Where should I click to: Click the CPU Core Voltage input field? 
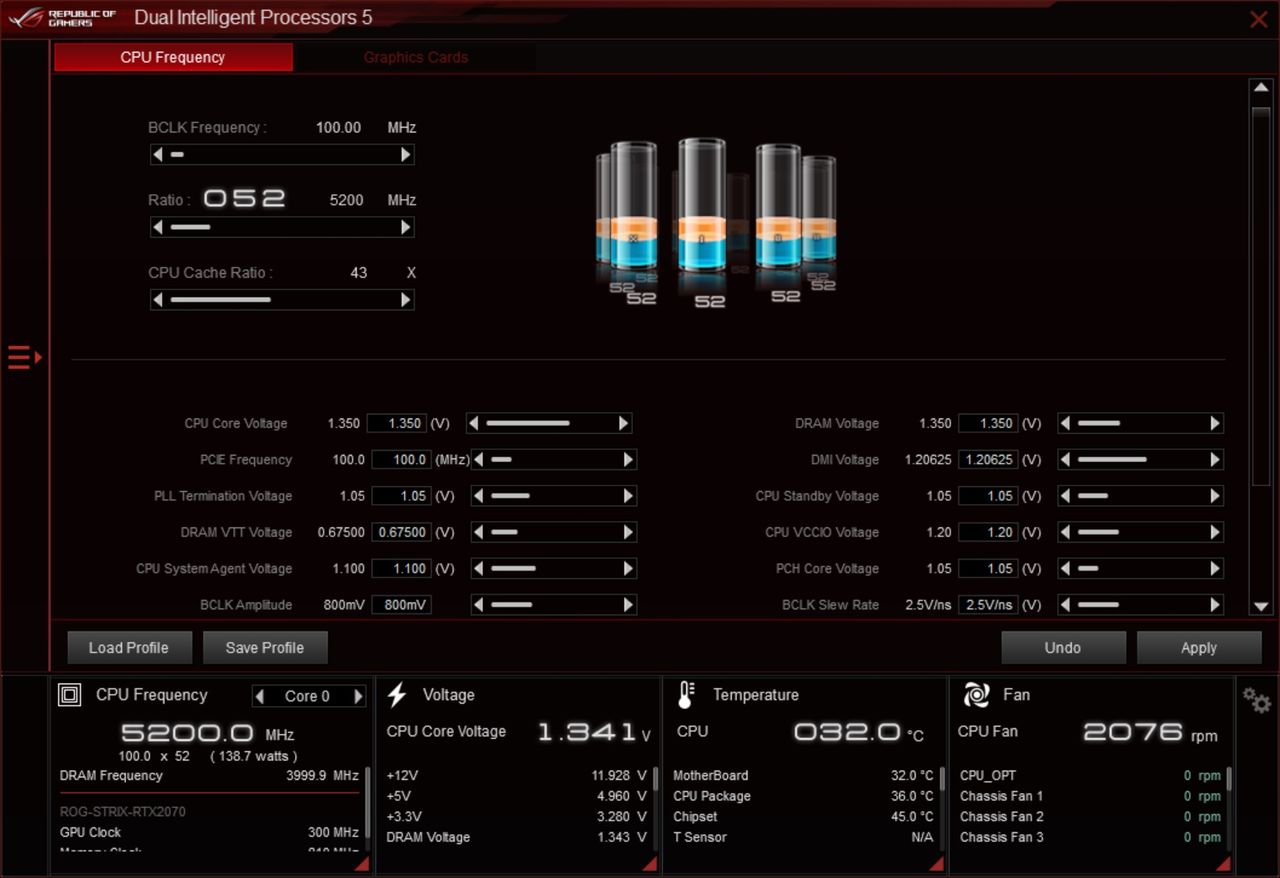(397, 424)
